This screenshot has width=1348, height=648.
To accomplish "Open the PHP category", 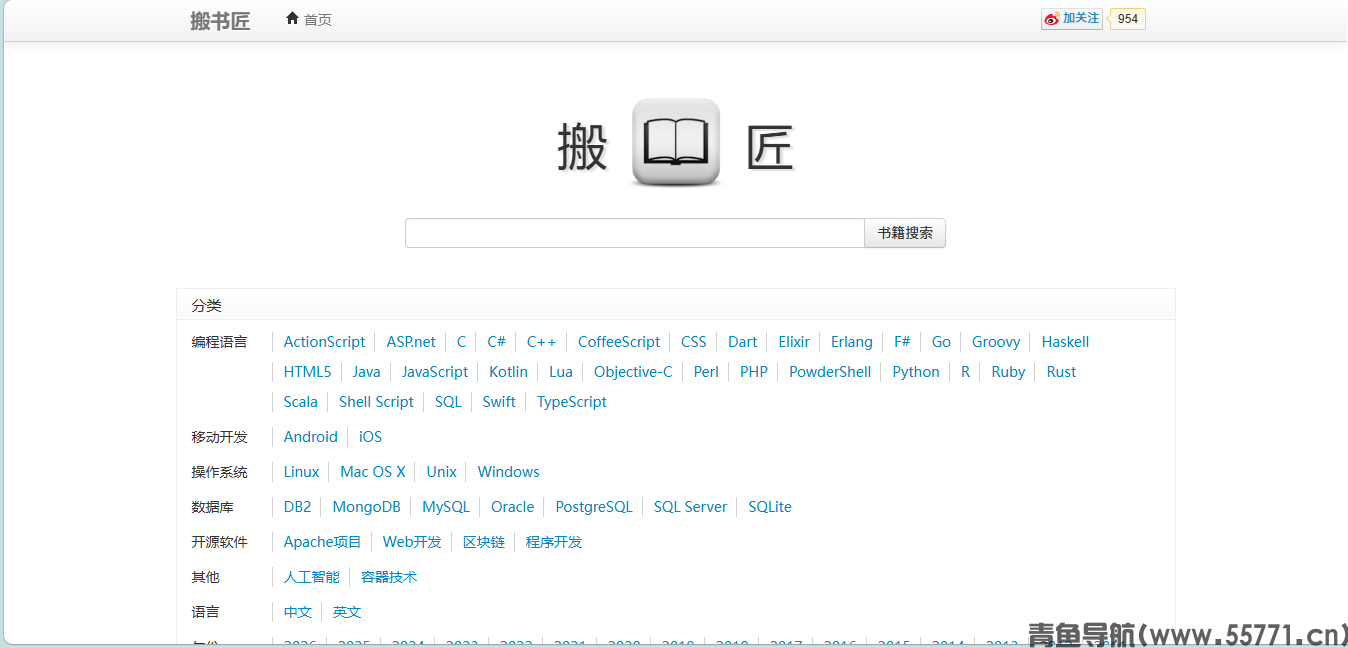I will pos(754,372).
